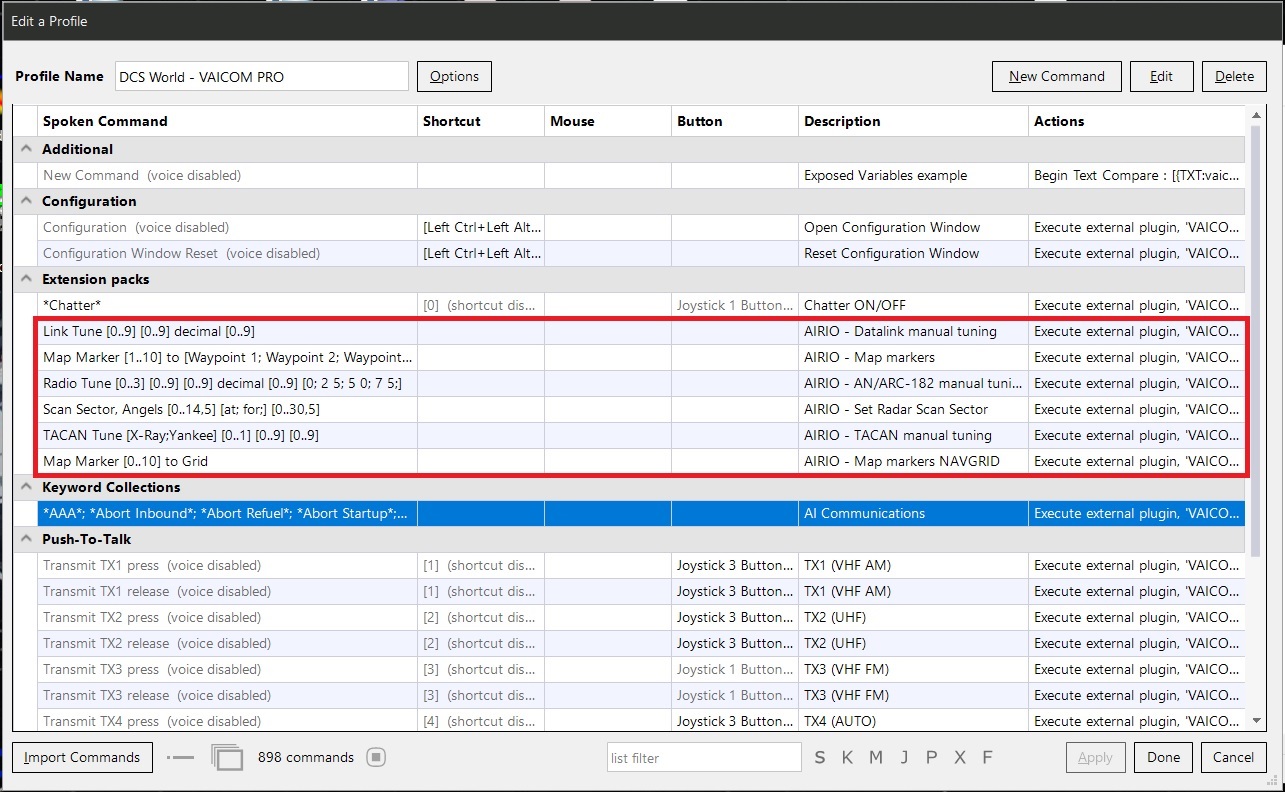Viewport: 1285px width, 794px height.
Task: Select Transmit TX1 press row
Action: [641, 565]
